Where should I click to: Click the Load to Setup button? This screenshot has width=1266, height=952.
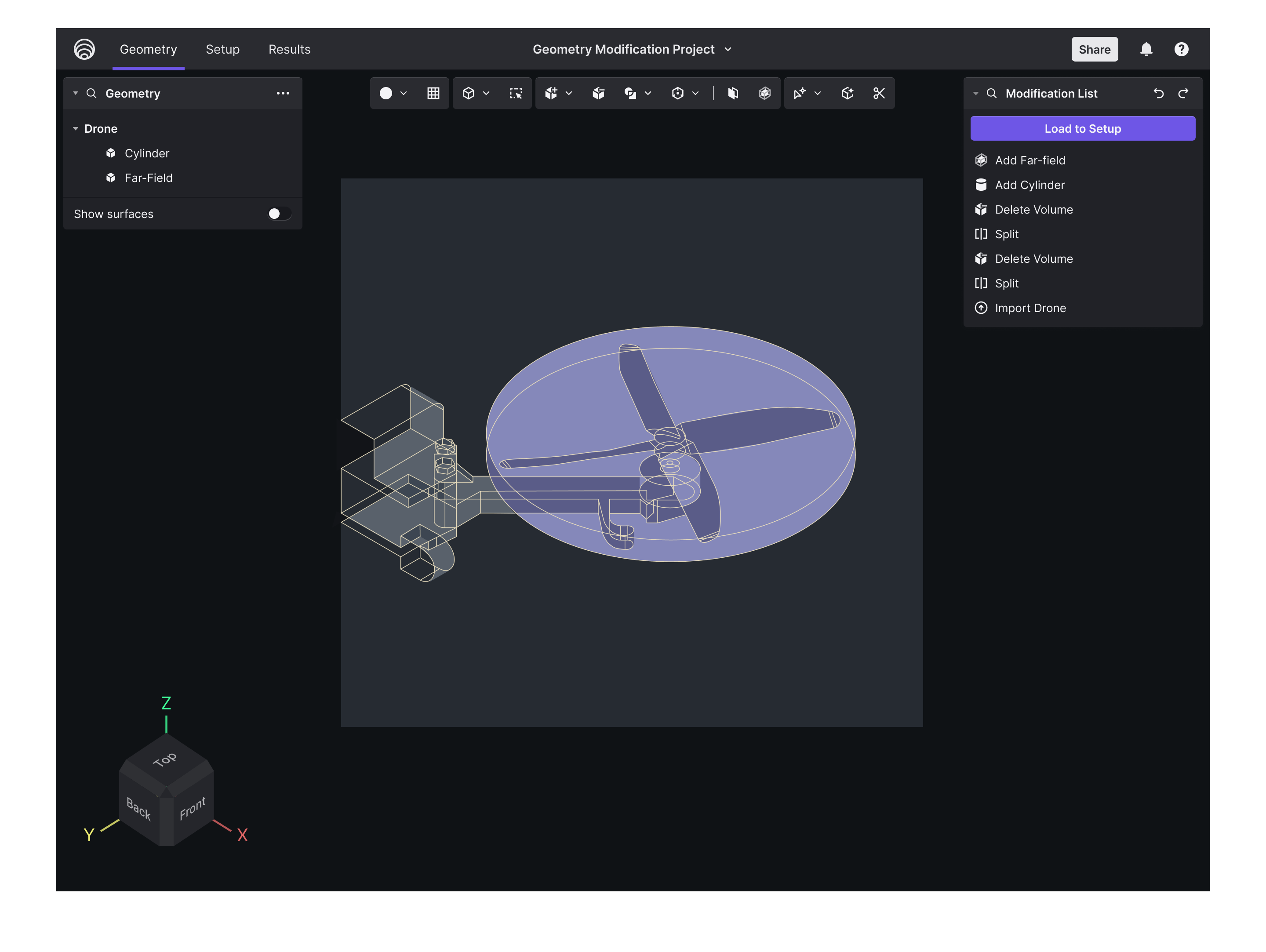point(1082,129)
